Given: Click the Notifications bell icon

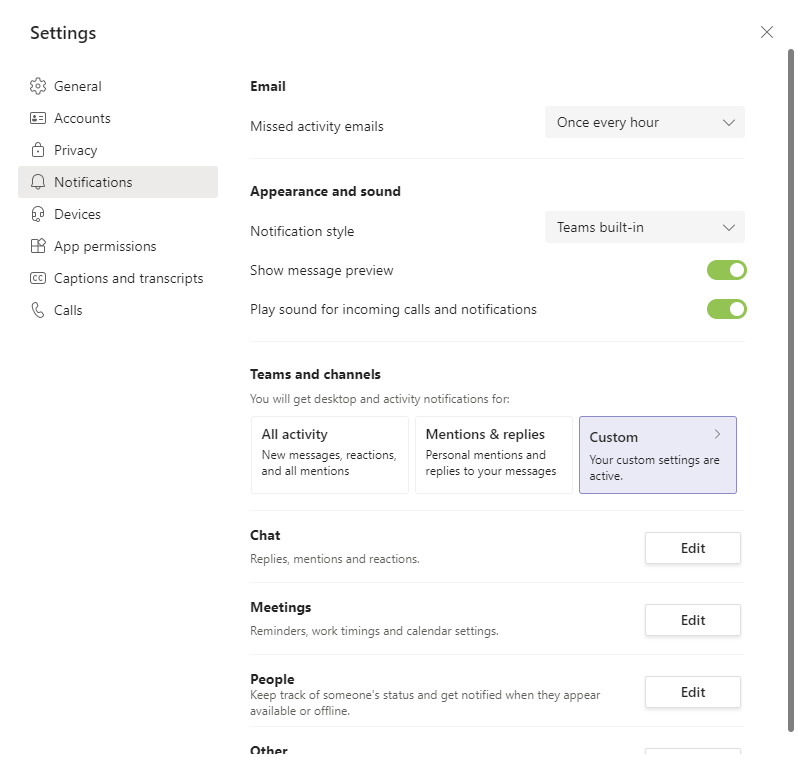Looking at the screenshot, I should pos(38,182).
